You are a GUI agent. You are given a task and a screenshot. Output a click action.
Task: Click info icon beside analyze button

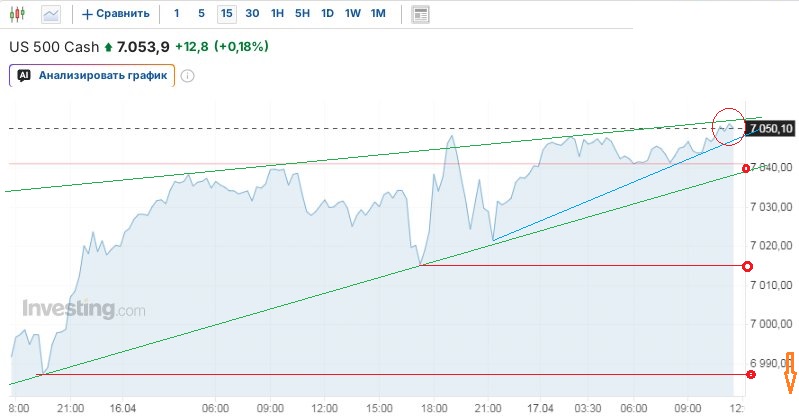[x=187, y=75]
